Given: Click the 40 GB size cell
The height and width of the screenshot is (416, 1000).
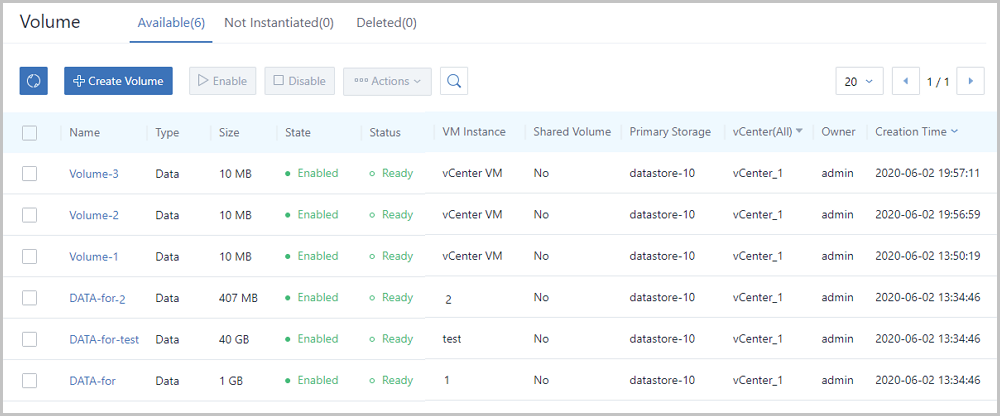Looking at the screenshot, I should (233, 339).
